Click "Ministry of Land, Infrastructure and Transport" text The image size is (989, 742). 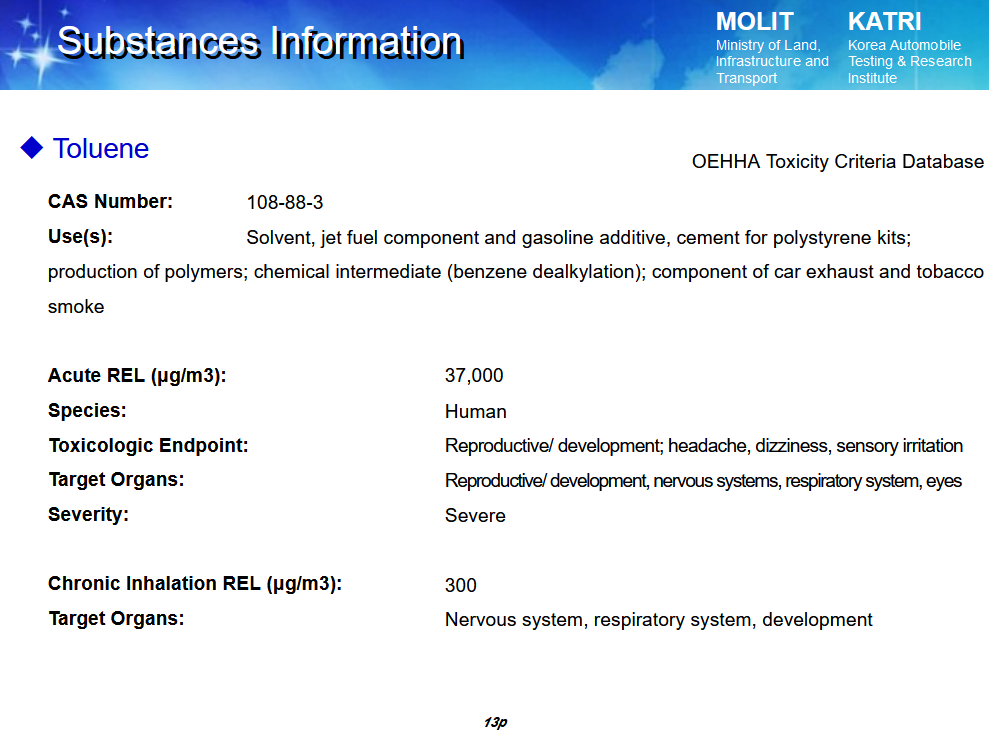771,62
